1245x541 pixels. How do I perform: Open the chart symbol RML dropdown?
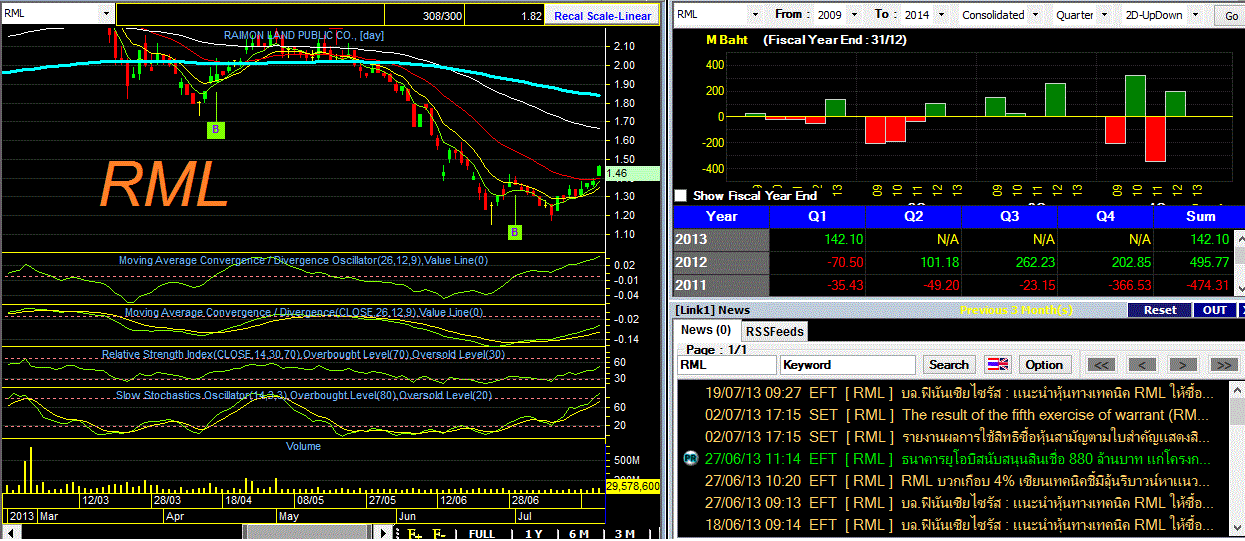105,14
